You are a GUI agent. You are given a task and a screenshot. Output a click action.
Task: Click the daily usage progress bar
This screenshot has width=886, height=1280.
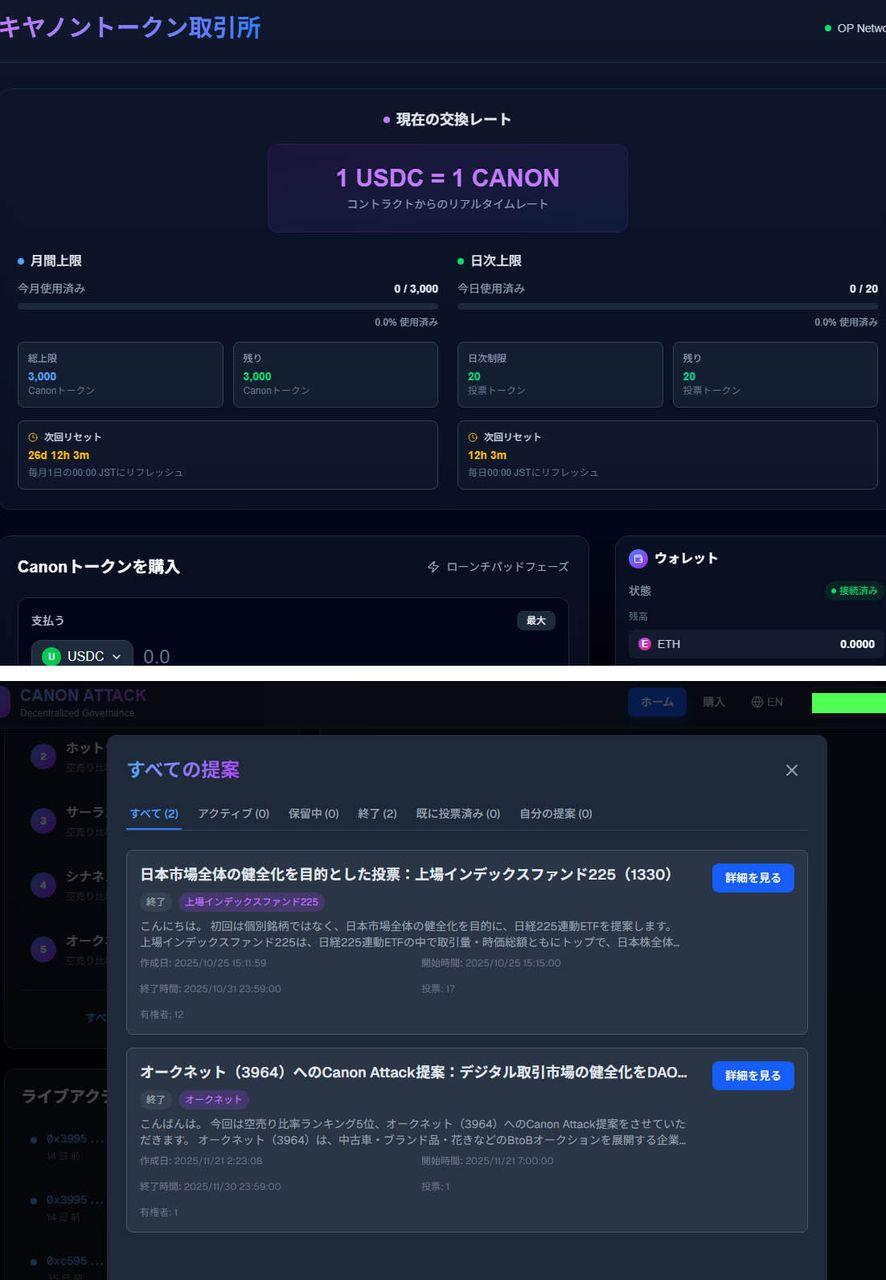click(x=668, y=306)
